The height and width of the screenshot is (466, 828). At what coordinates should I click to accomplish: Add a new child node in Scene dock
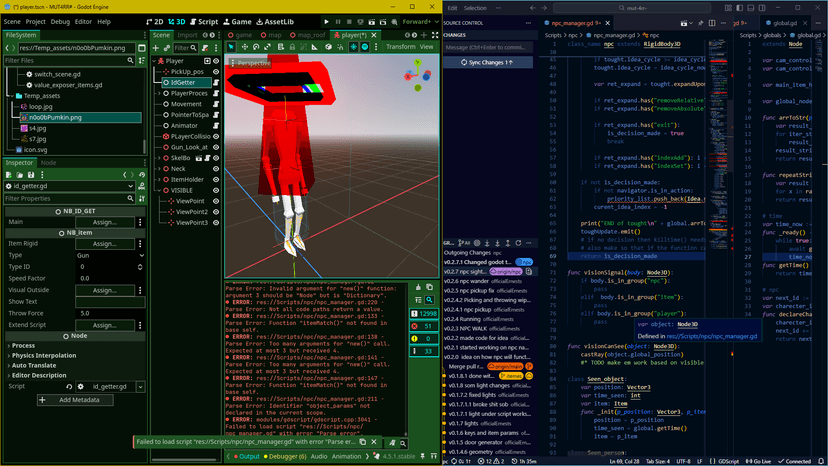(x=158, y=47)
